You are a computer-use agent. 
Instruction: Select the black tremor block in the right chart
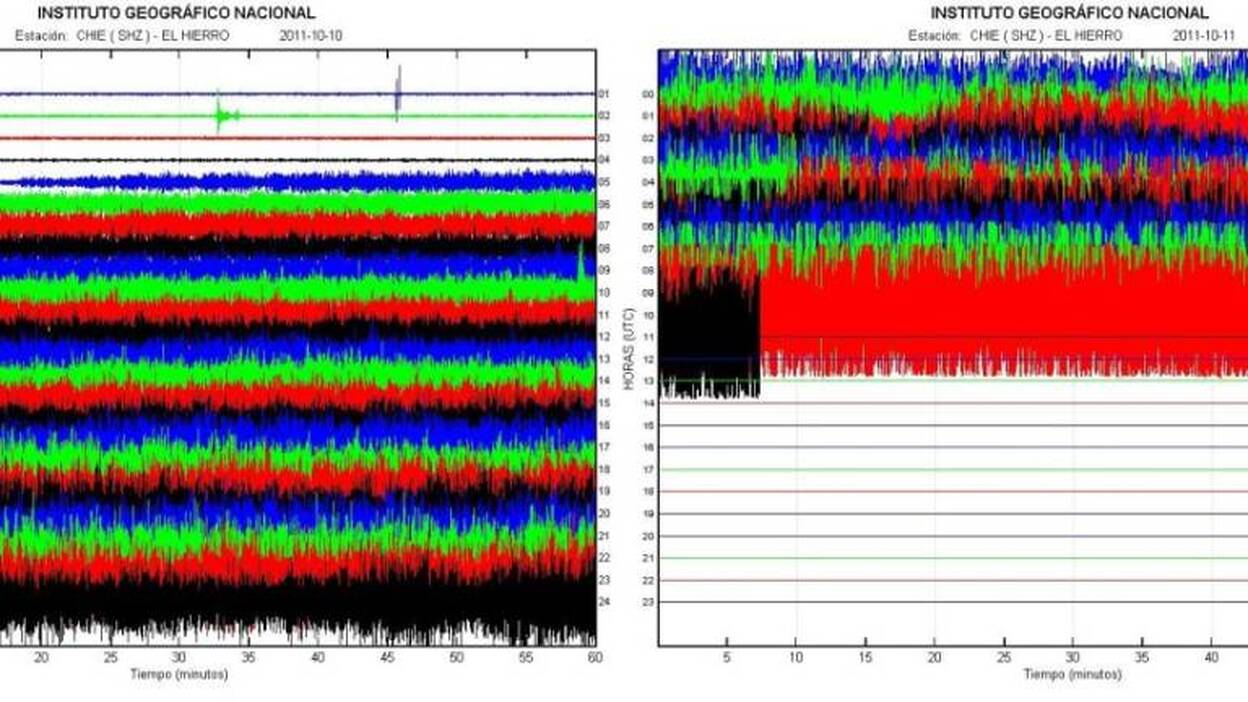pos(709,337)
